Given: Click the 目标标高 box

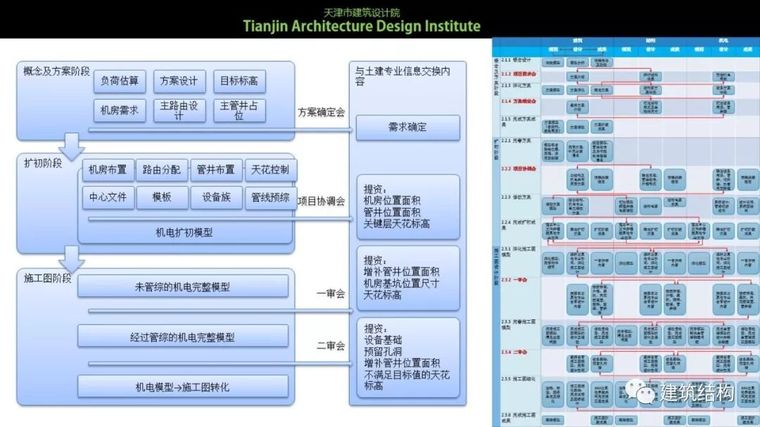Looking at the screenshot, I should click(x=239, y=81).
